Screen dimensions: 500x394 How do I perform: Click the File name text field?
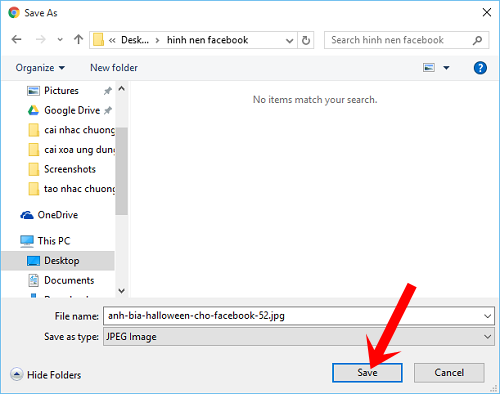(293, 316)
